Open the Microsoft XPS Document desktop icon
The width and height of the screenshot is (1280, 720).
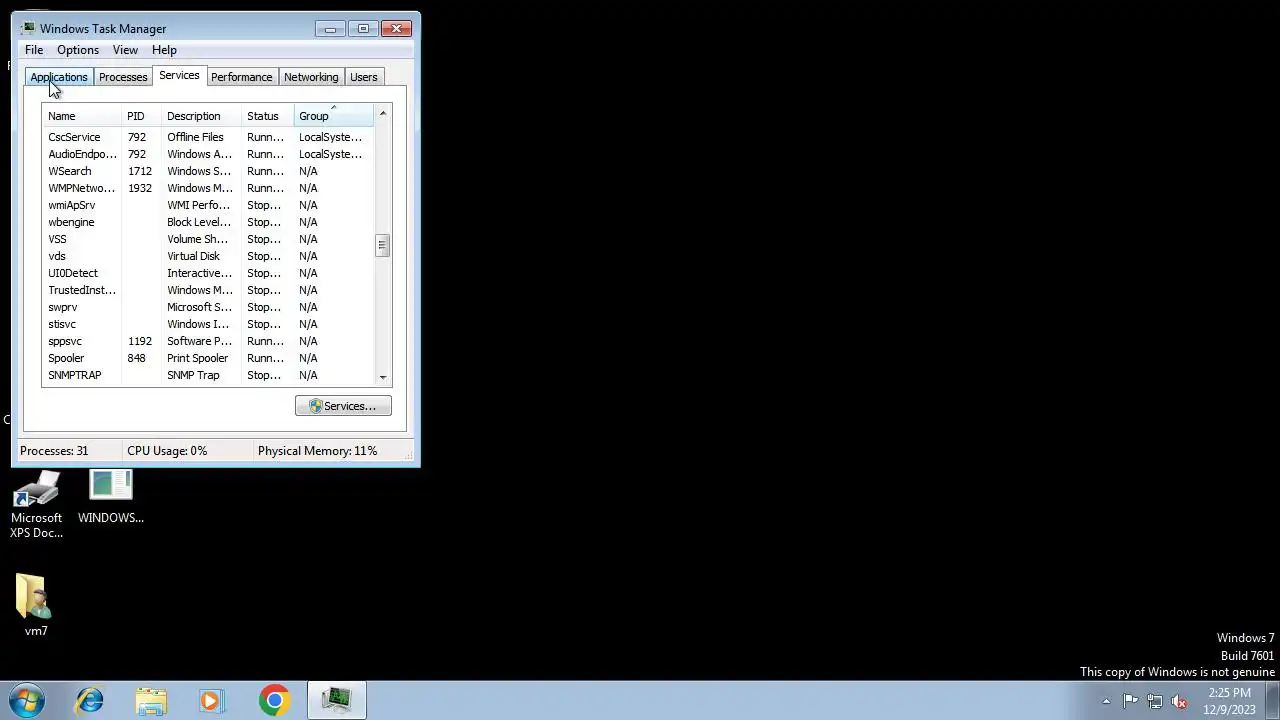(36, 506)
